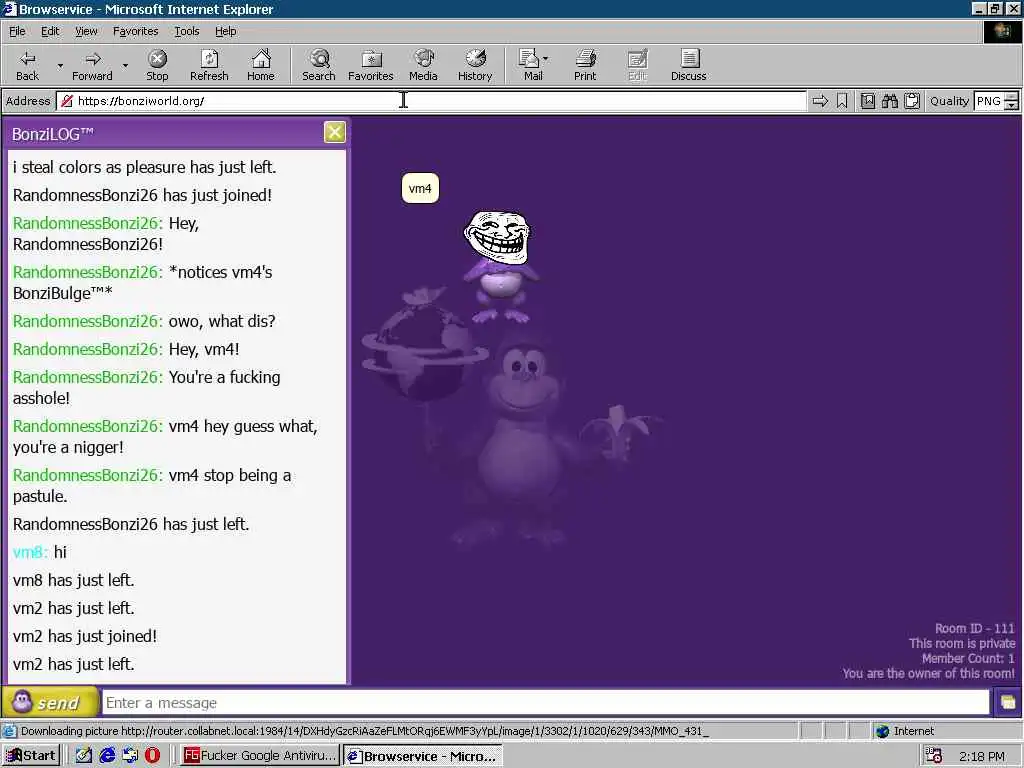Open the View menu

(x=86, y=31)
